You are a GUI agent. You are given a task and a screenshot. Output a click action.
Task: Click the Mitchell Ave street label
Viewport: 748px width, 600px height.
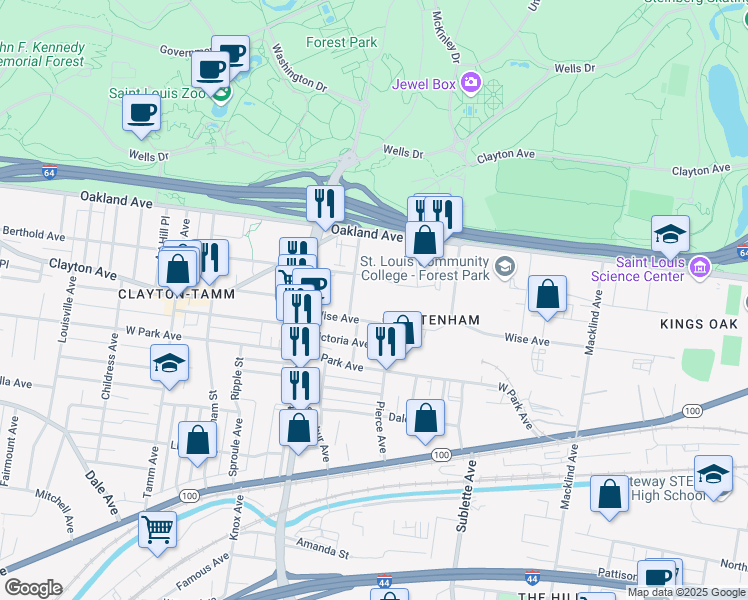[x=55, y=511]
